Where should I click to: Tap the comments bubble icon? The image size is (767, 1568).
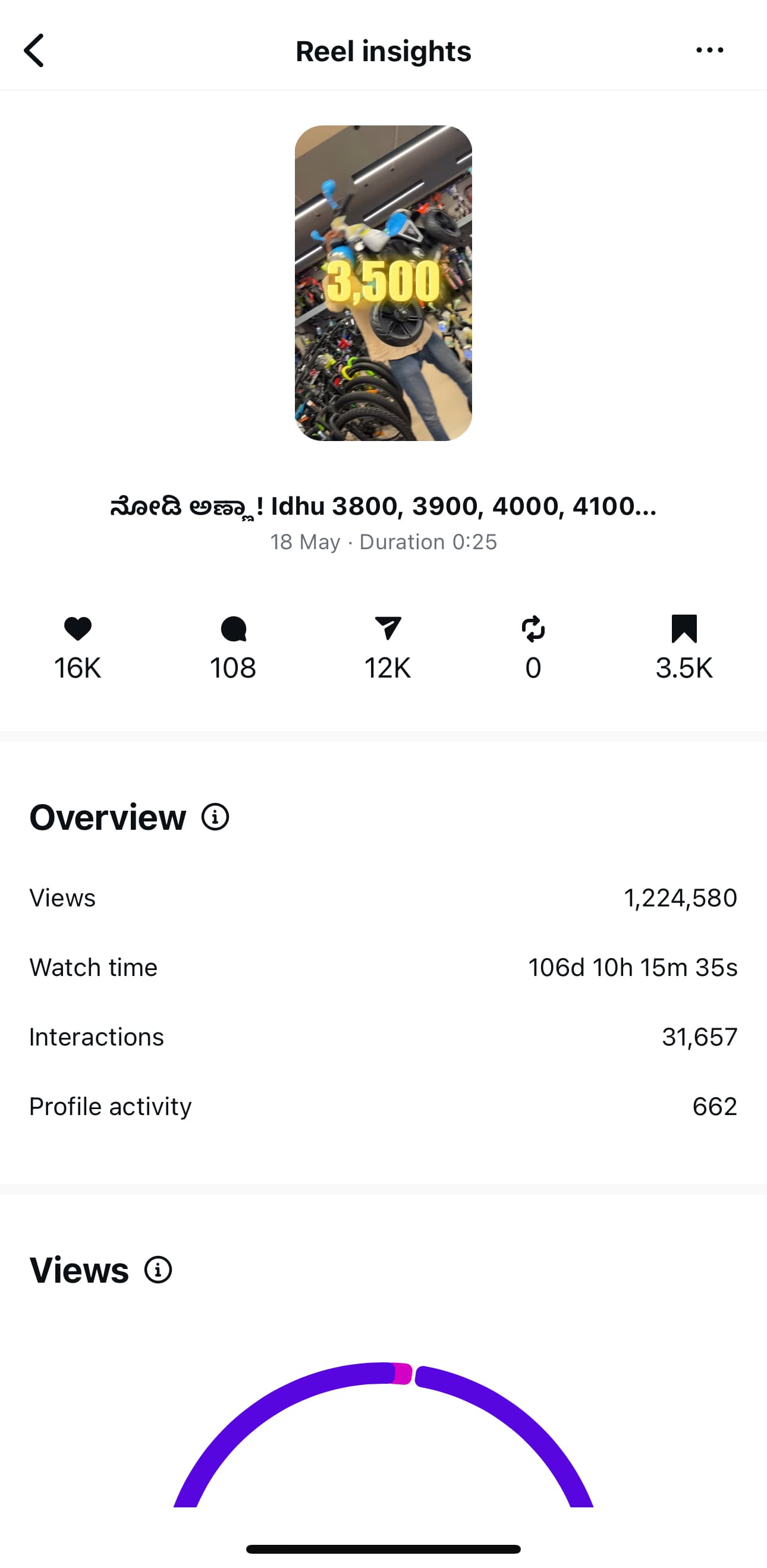pos(233,629)
